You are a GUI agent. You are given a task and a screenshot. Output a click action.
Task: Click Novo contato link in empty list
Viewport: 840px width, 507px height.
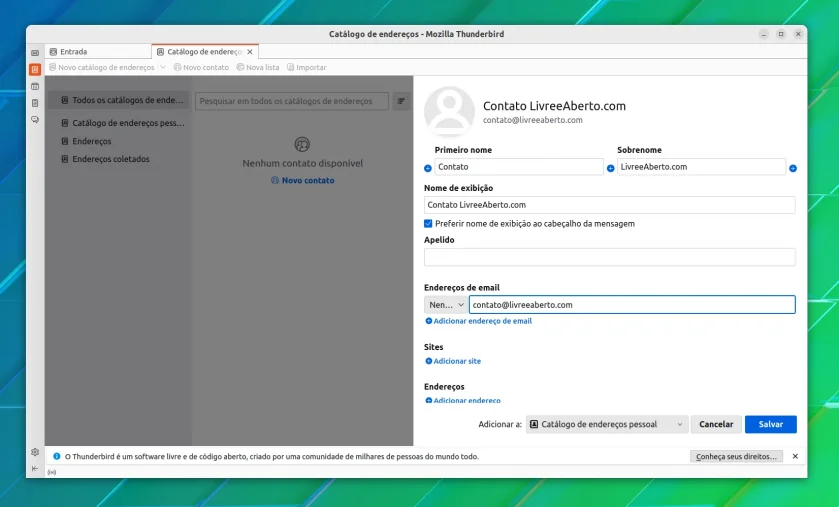(303, 181)
